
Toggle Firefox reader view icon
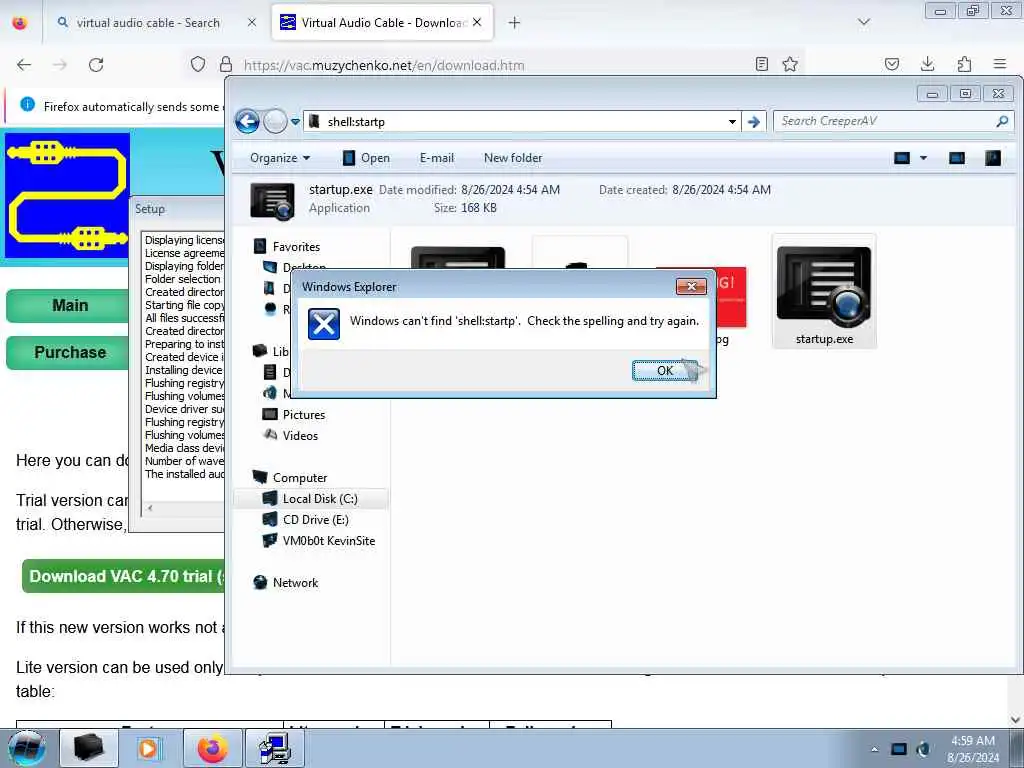[x=761, y=64]
